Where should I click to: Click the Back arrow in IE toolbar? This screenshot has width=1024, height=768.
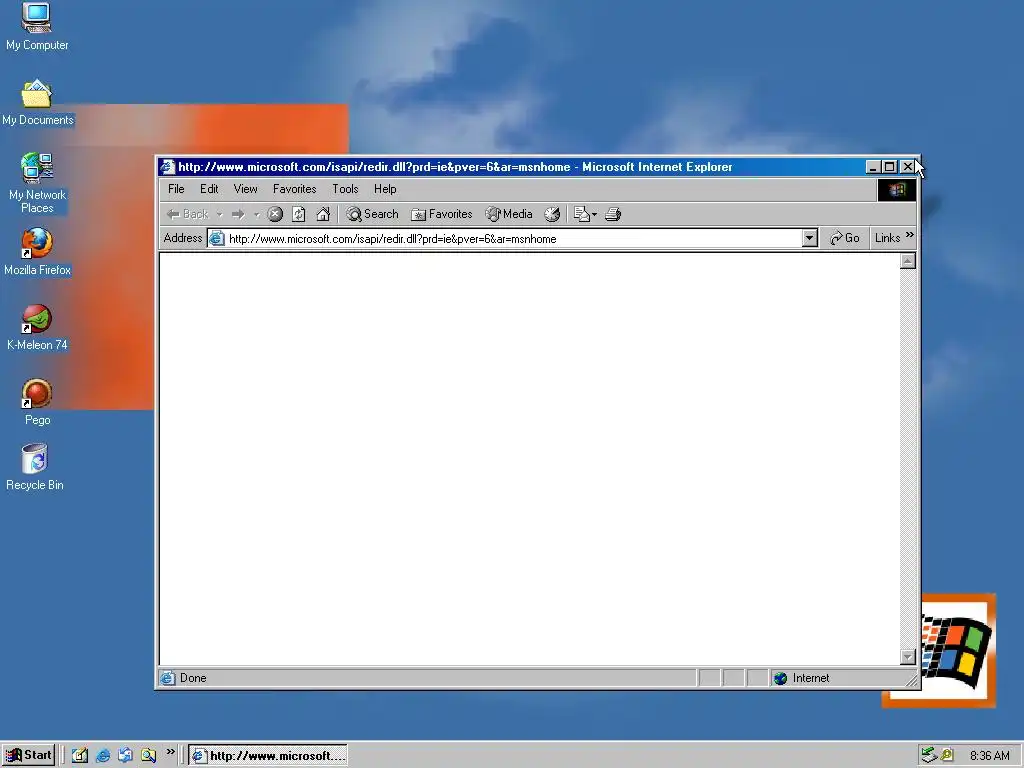(x=187, y=214)
